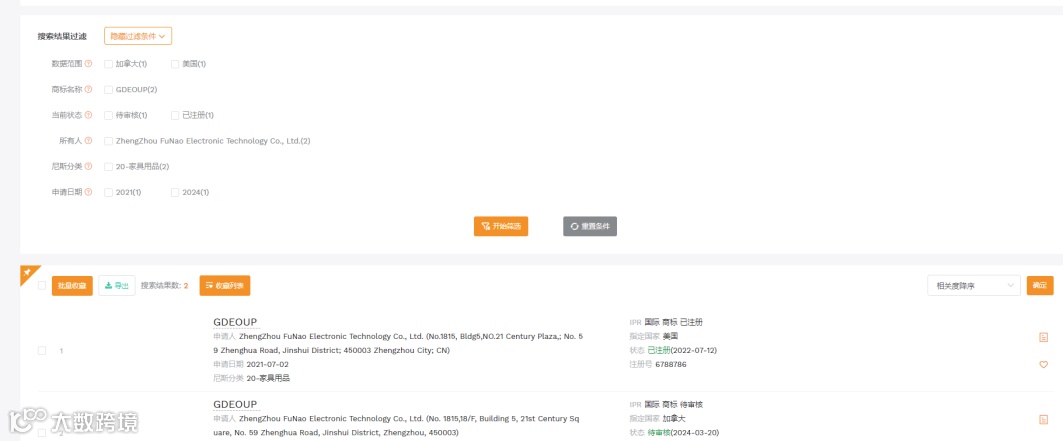
Task: Tick the 20-家具用品(2) Nice class checkbox
Action: click(108, 167)
